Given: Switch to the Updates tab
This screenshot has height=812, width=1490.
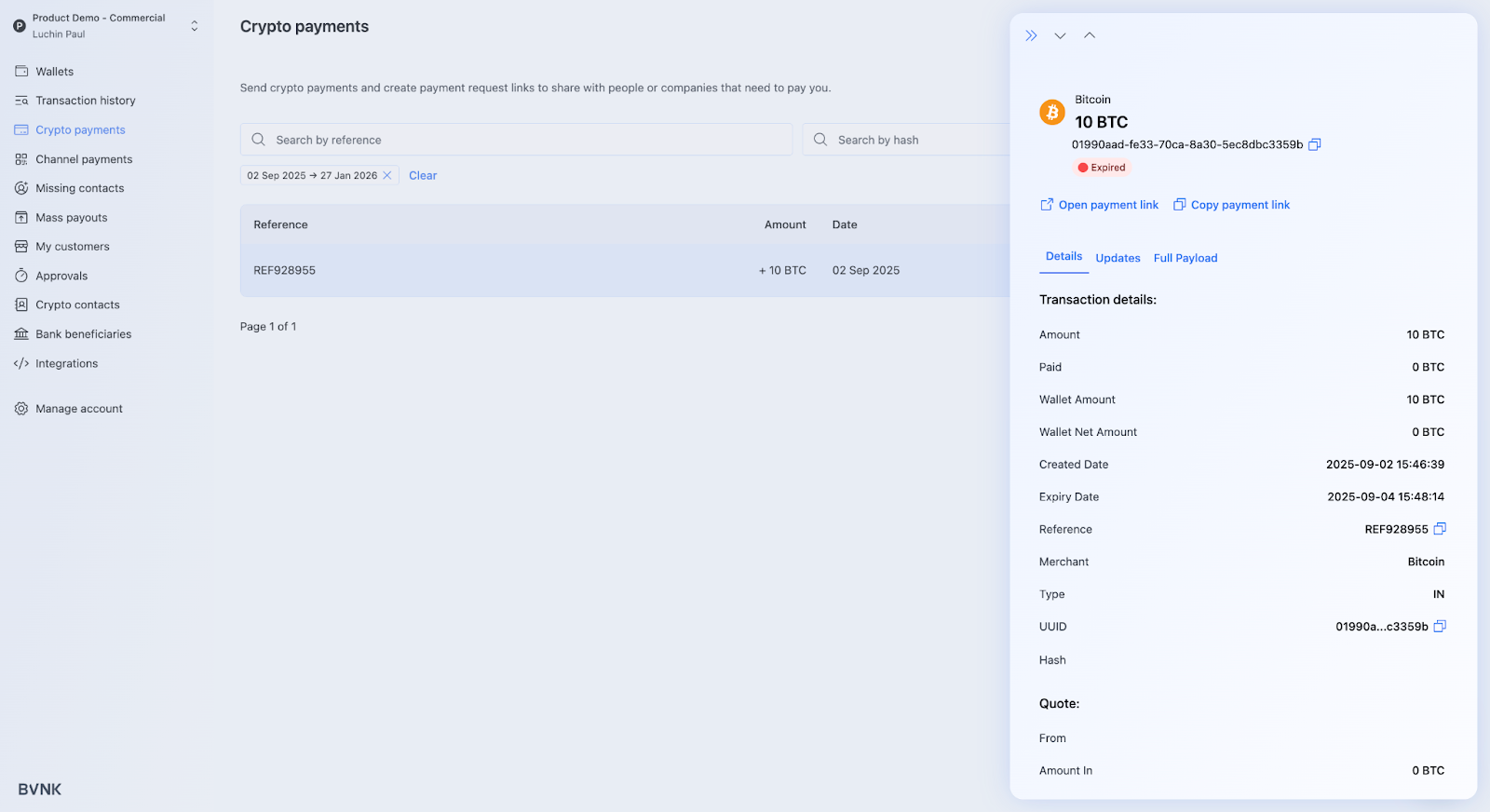Looking at the screenshot, I should (x=1117, y=258).
